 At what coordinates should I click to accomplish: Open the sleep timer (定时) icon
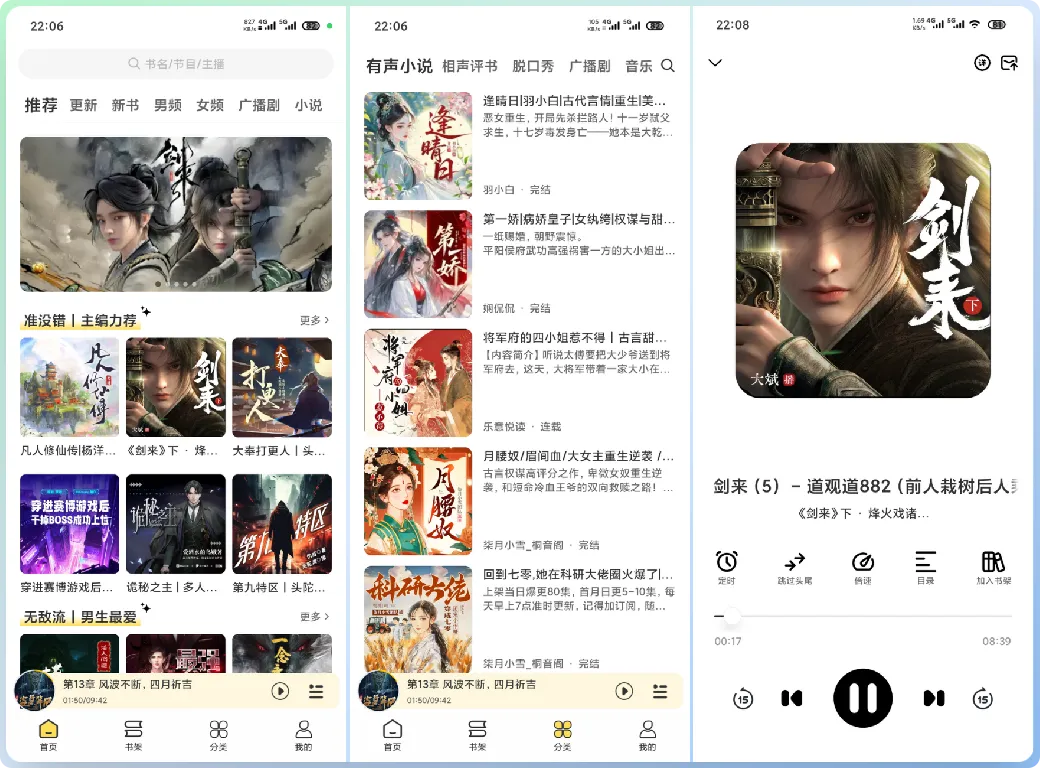click(x=726, y=562)
